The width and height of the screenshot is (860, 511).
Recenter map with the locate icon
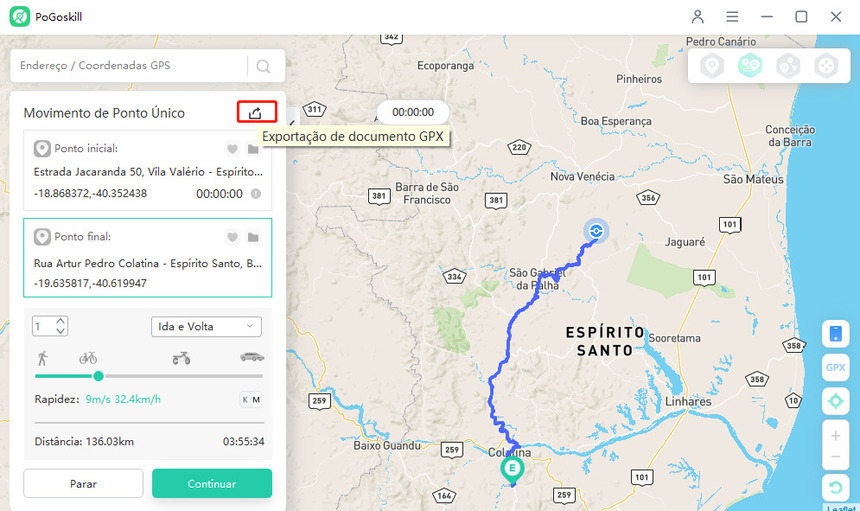(x=835, y=401)
